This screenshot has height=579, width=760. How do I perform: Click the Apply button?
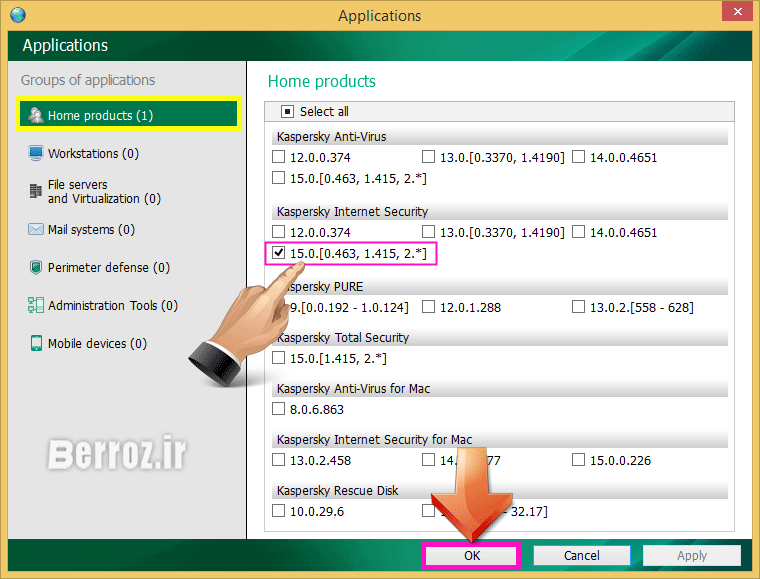click(x=692, y=555)
